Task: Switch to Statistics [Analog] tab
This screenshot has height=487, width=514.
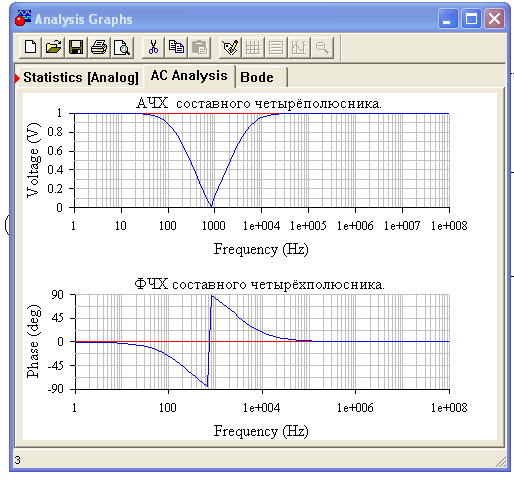Action: pos(81,77)
